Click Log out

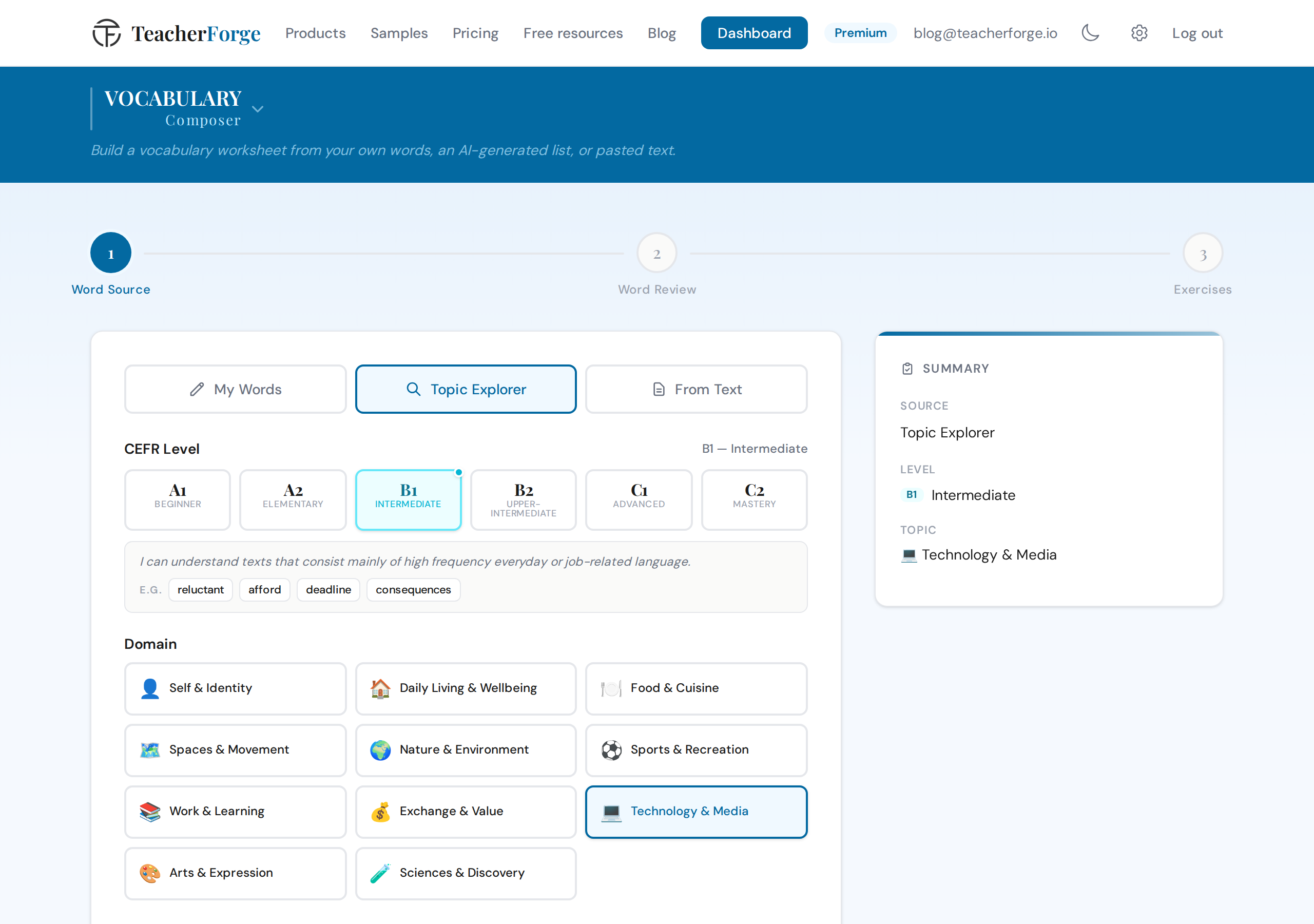(x=1197, y=33)
